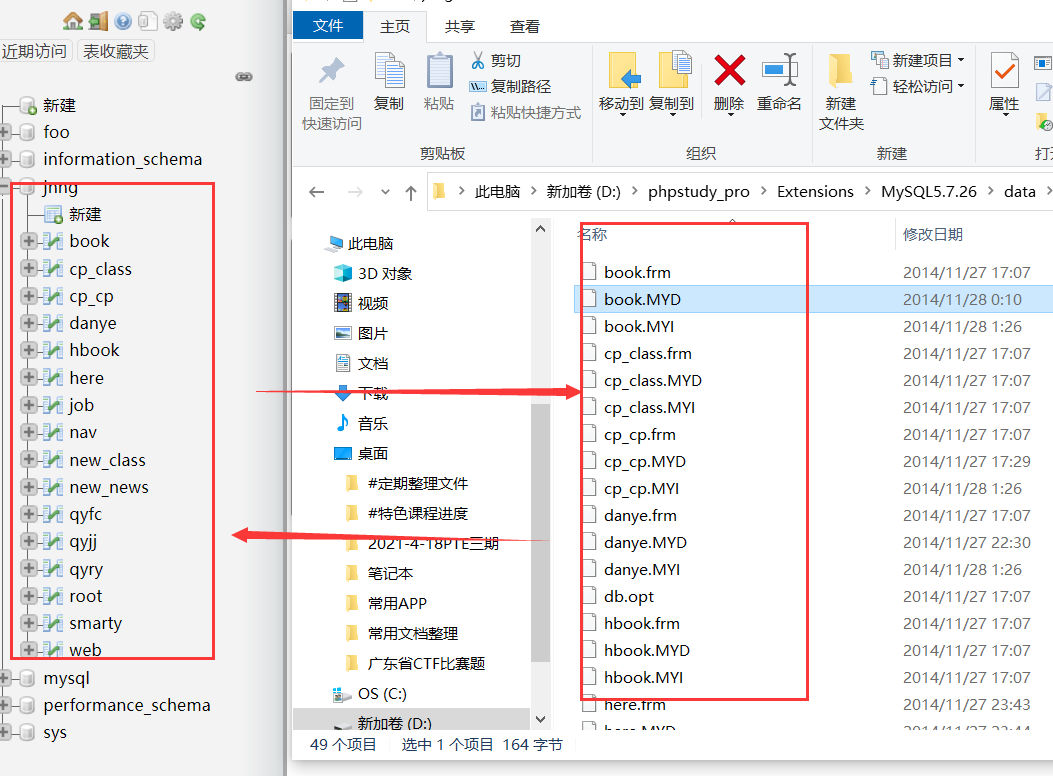The image size is (1053, 776).
Task: Click MySQL5.7.26 in address path
Action: 929,192
